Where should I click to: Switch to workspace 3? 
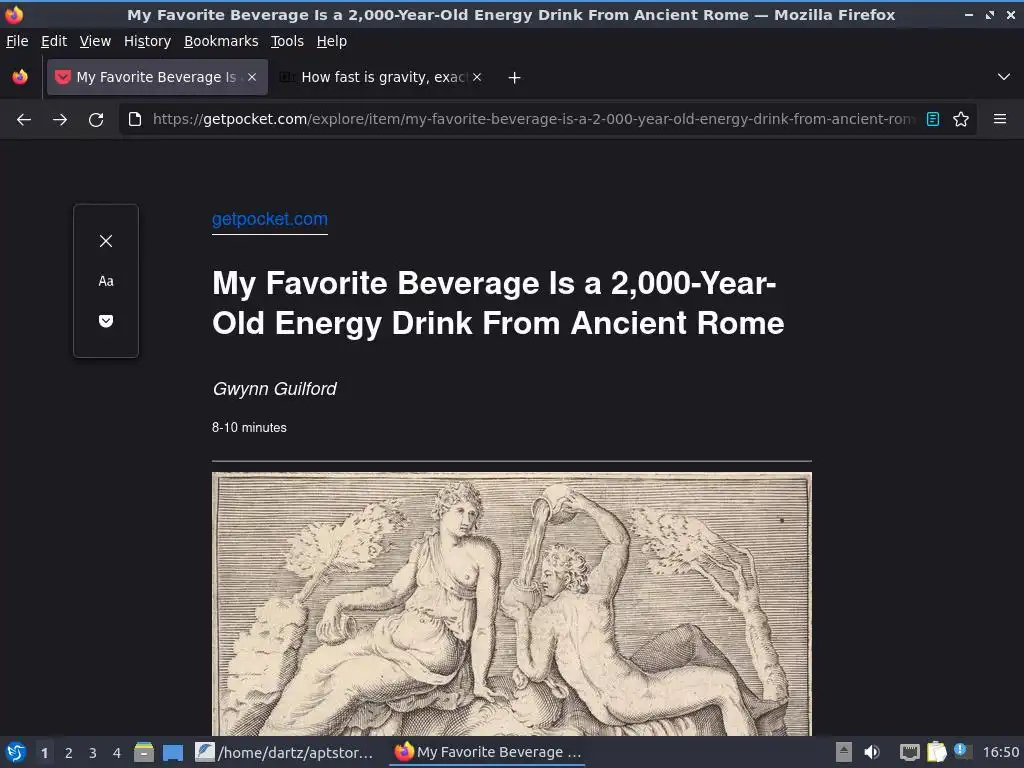[93, 753]
